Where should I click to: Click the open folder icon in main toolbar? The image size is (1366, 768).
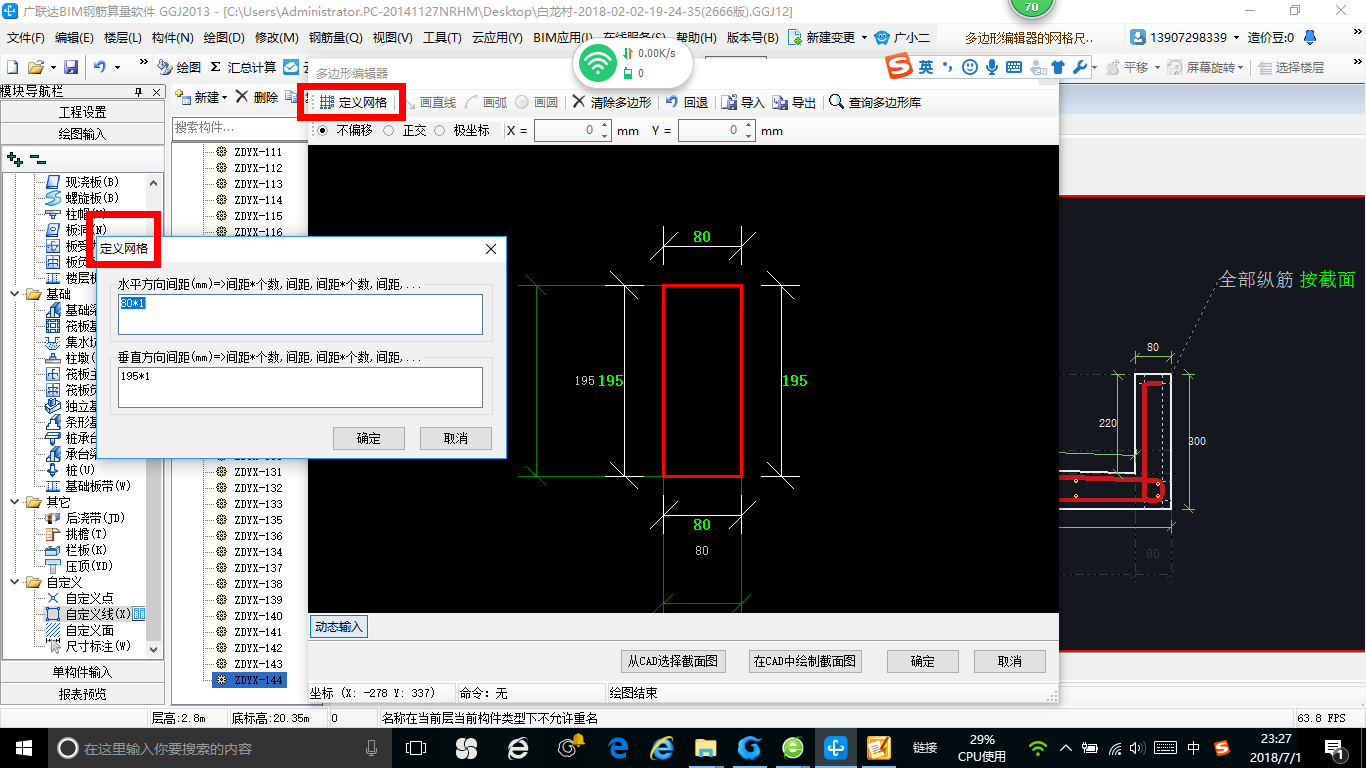coord(35,67)
